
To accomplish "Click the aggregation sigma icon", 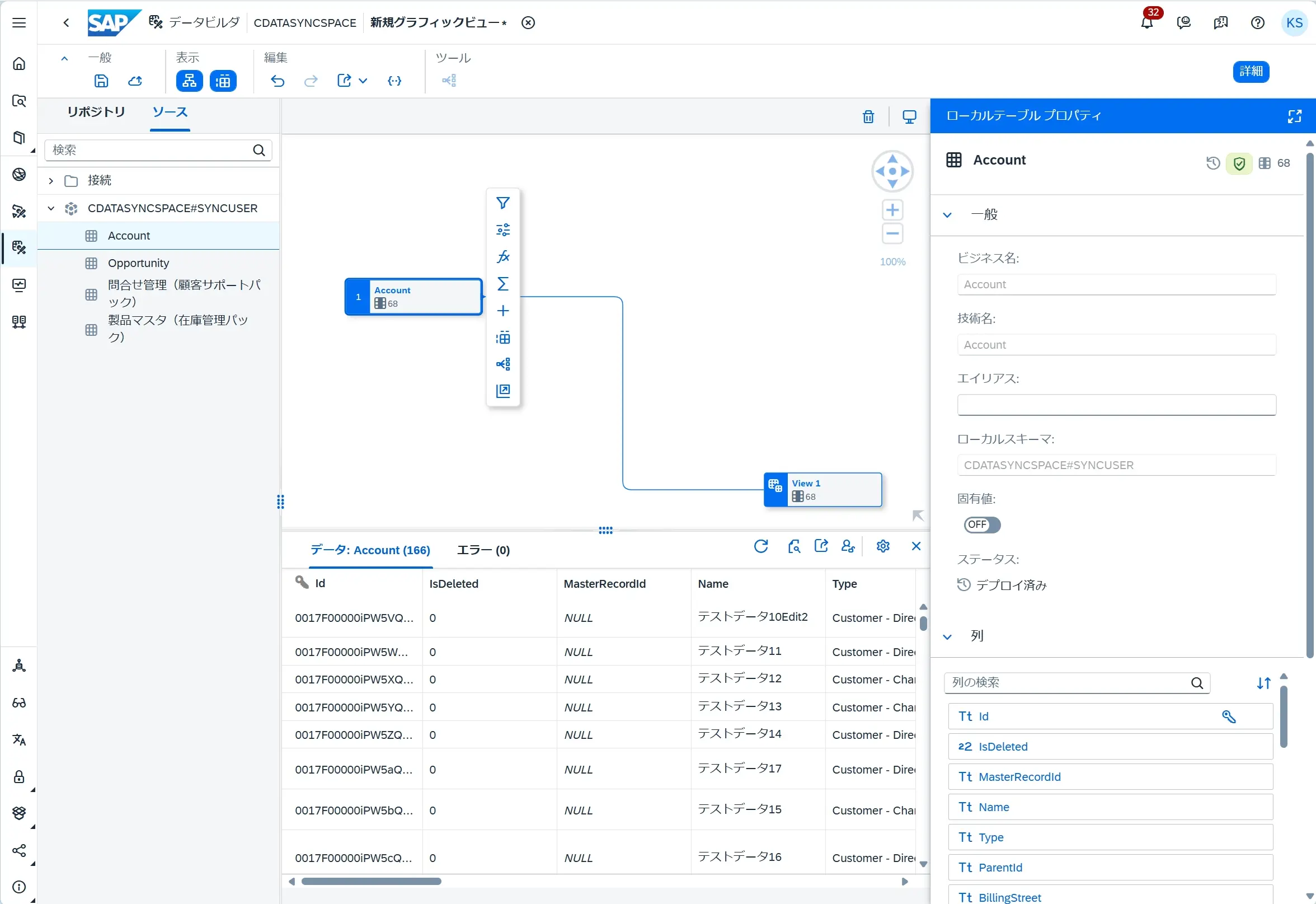I will [x=502, y=283].
